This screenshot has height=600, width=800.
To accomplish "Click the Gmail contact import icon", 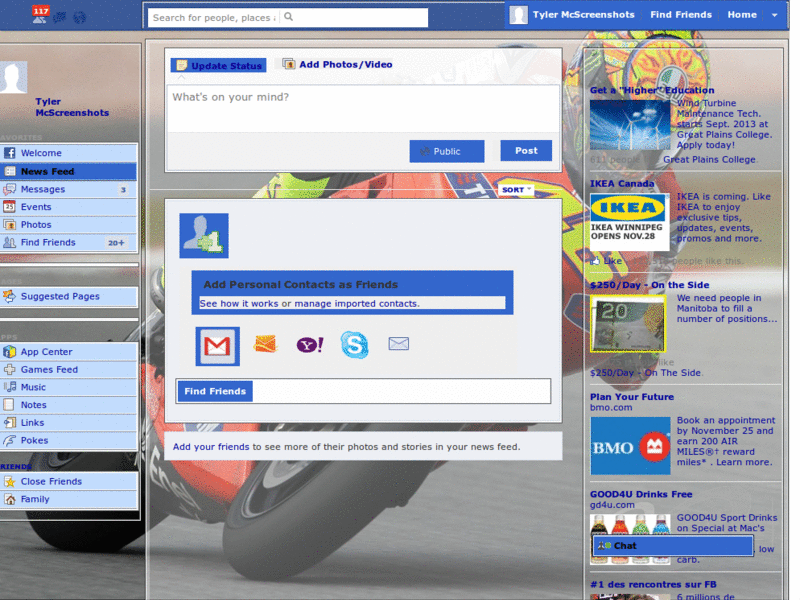I will (217, 346).
